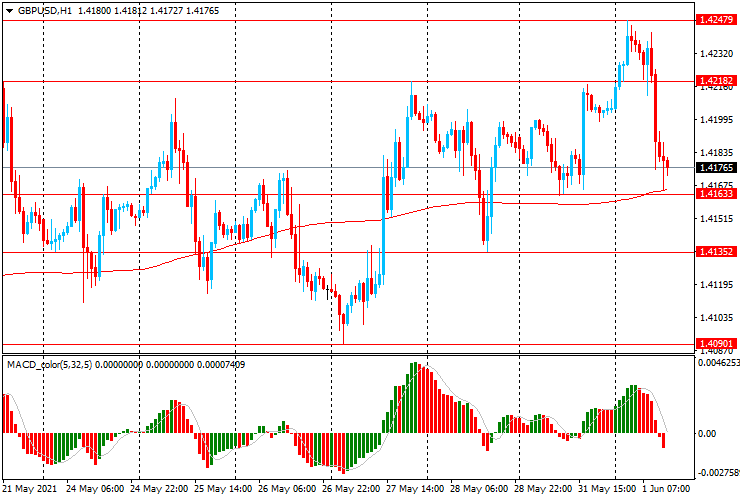Click the 0.00 zero level on MACD scale
Image resolution: width=740 pixels, height=500 pixels.
click(708, 434)
